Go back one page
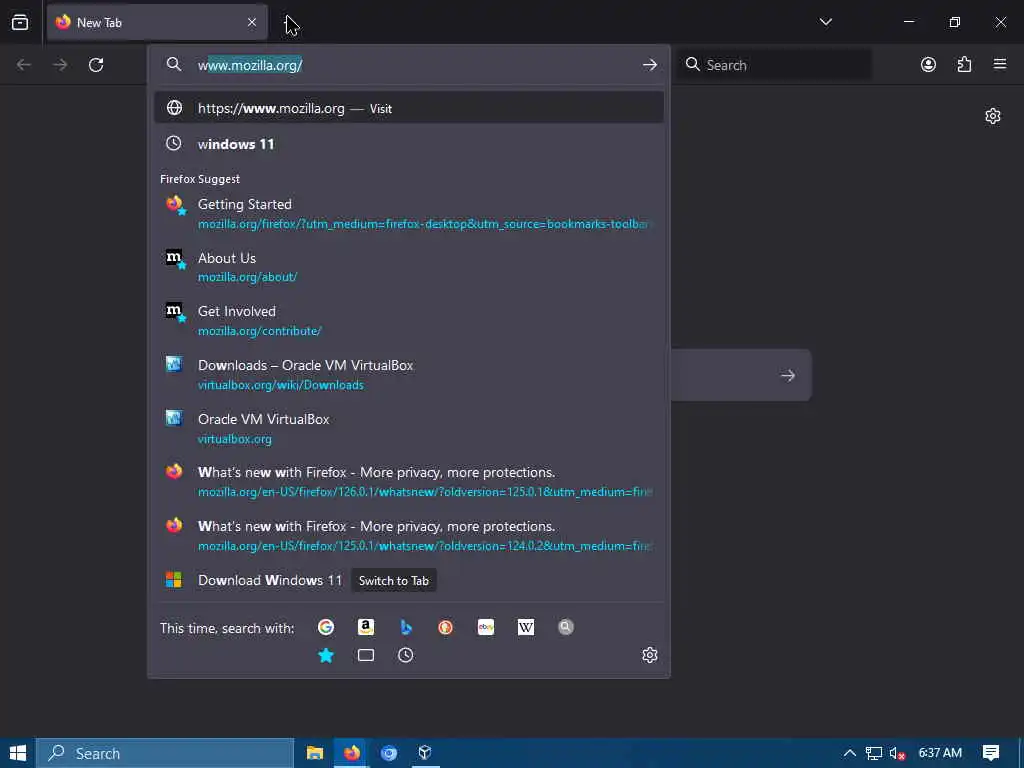This screenshot has height=768, width=1024. click(24, 65)
